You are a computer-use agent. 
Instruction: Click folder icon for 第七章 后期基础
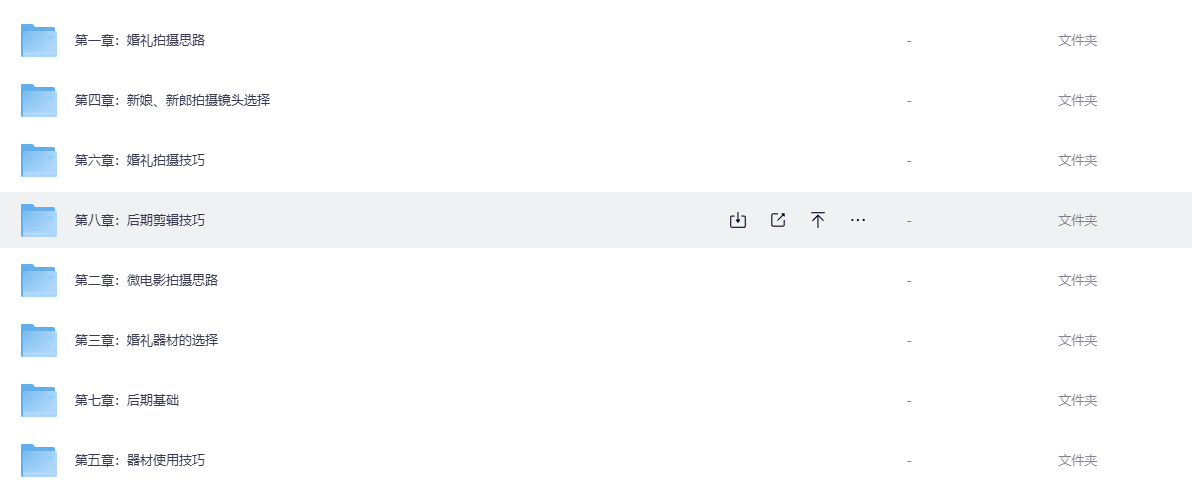point(39,401)
